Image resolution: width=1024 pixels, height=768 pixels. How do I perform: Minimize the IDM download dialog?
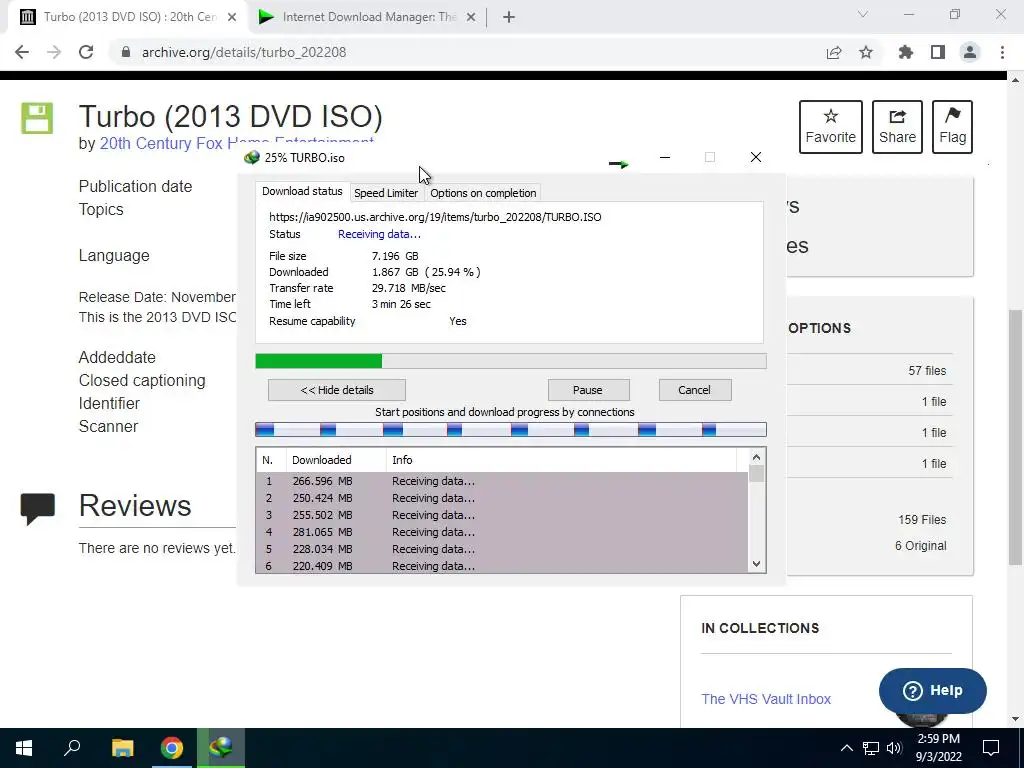[x=665, y=157]
